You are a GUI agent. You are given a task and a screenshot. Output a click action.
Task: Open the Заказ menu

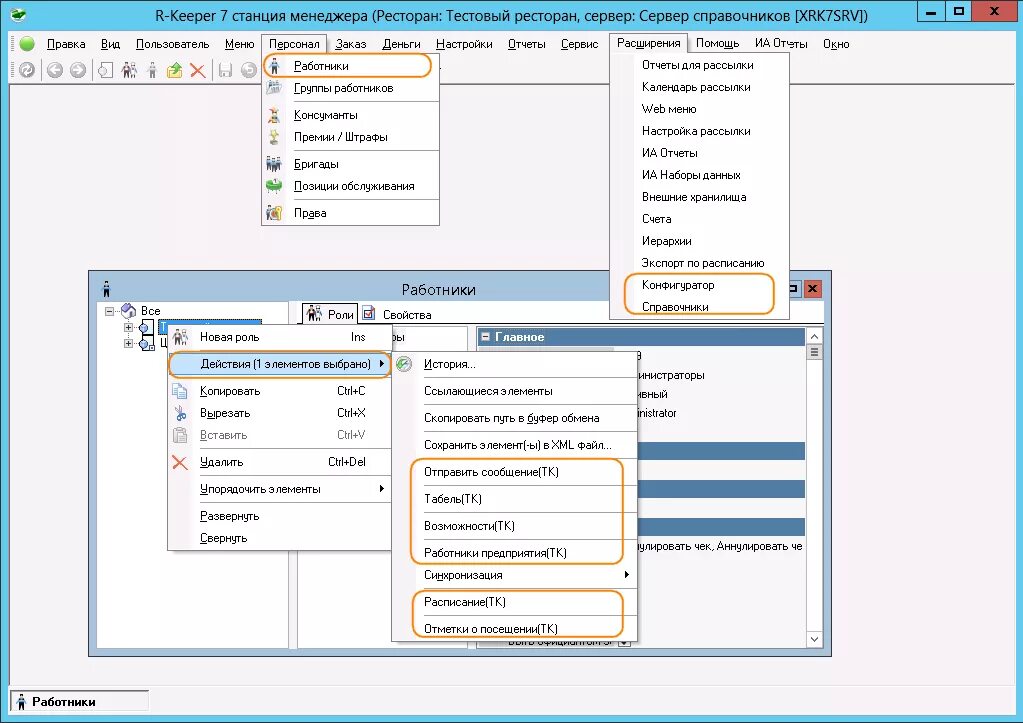[350, 44]
